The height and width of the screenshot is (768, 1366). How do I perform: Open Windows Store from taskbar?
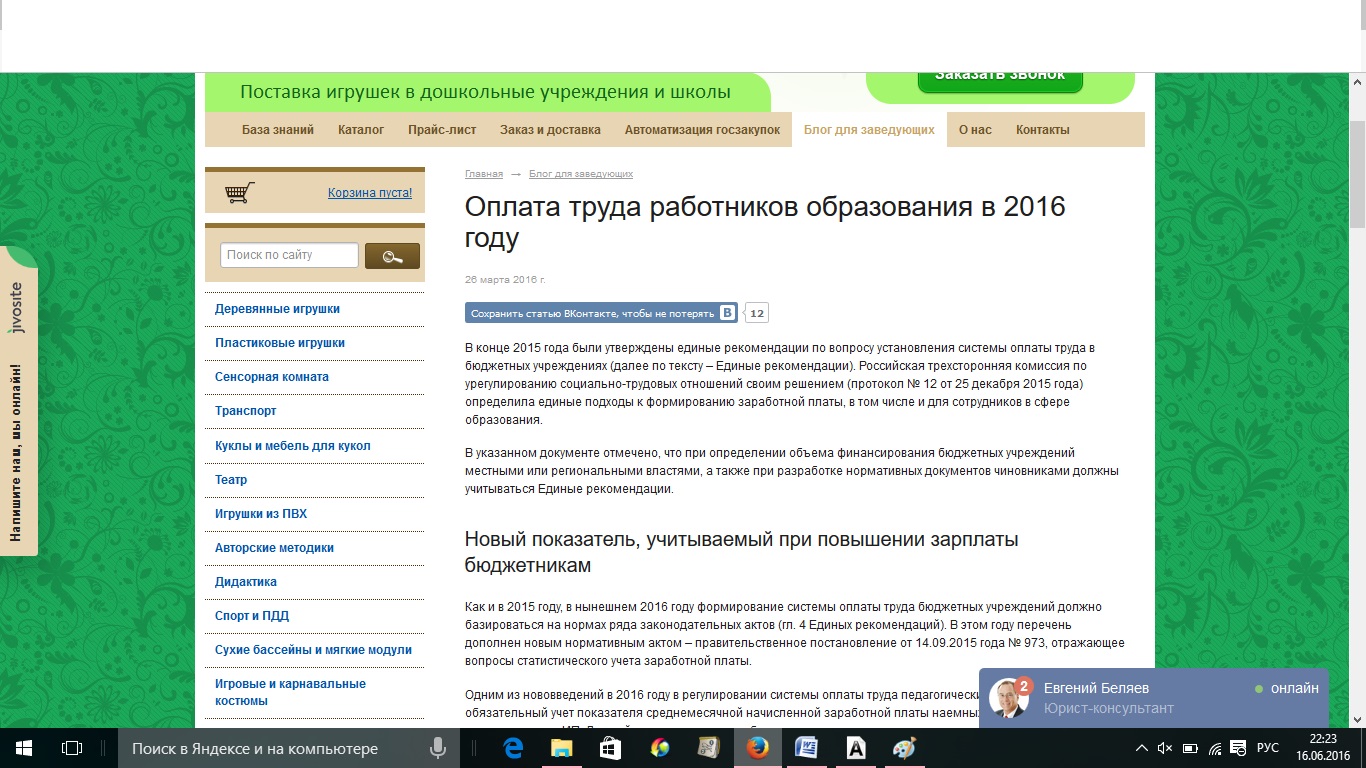point(610,748)
